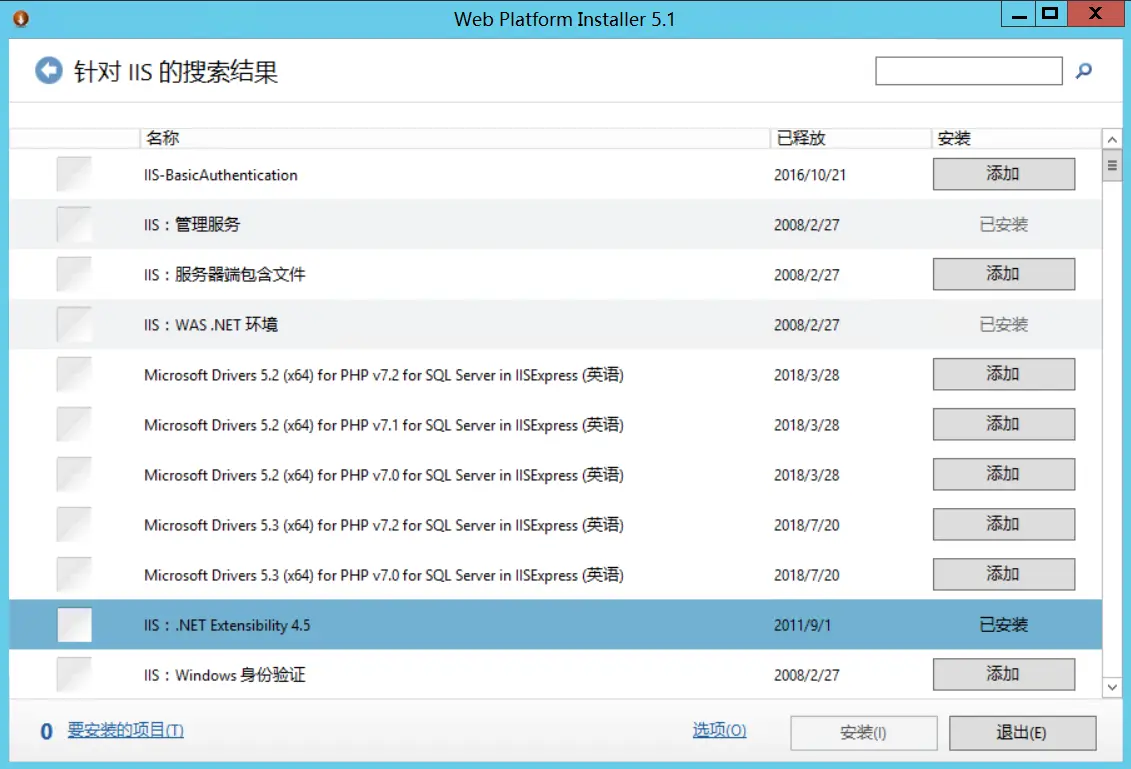Click the icon for IIS：WAS .NET 环境 row
1131x769 pixels.
[74, 325]
